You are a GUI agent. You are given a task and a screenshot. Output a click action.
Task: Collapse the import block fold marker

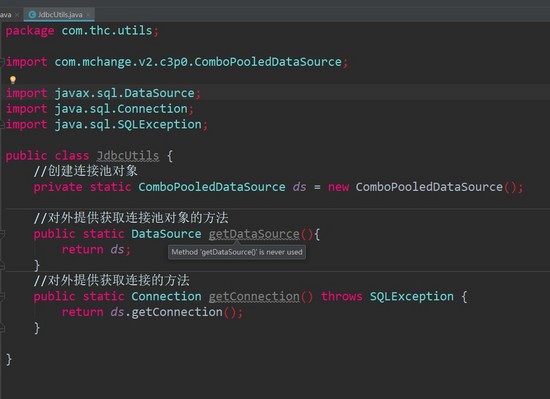(x=2, y=62)
